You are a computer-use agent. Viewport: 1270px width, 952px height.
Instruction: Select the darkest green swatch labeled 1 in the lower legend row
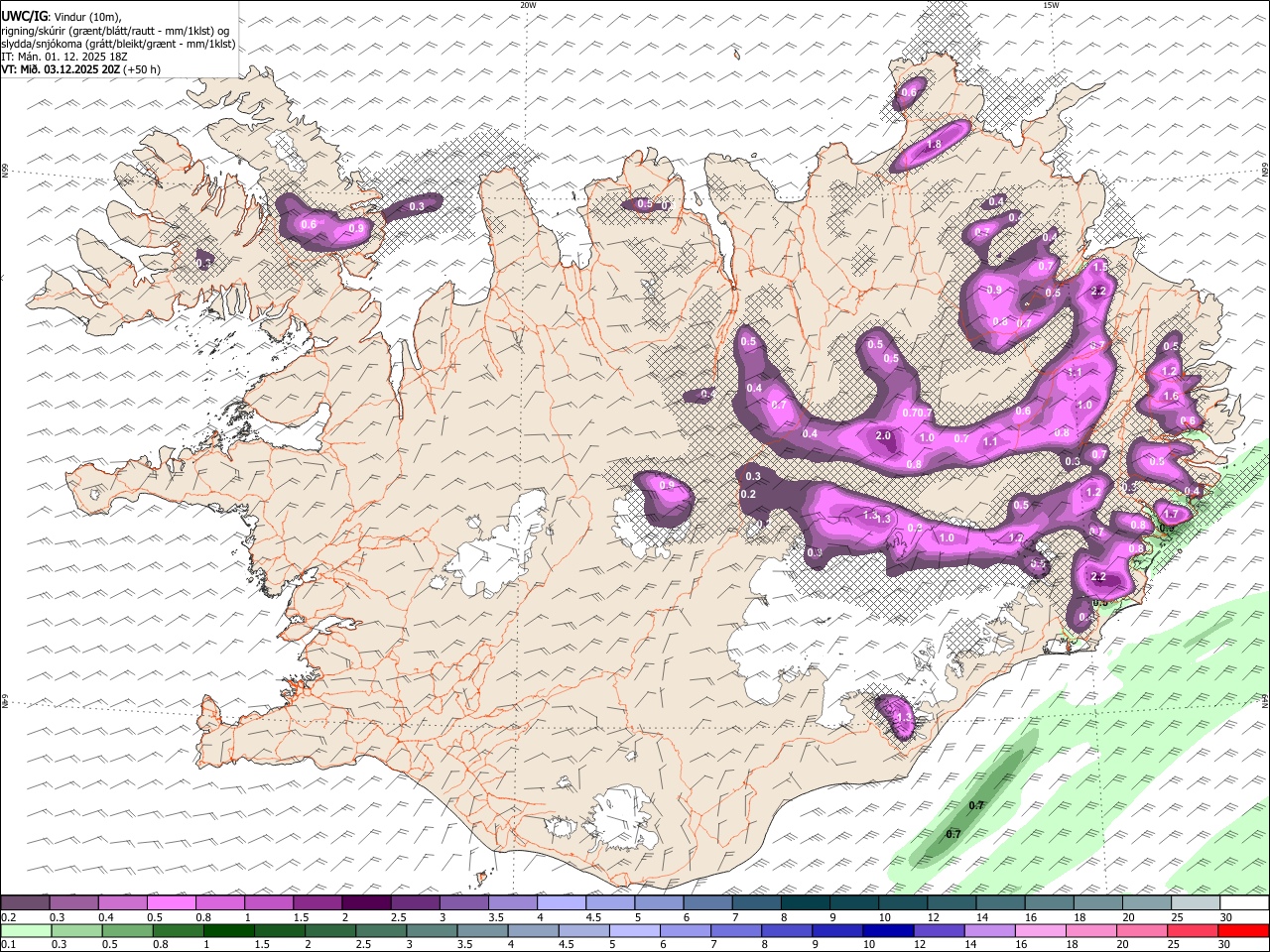(x=228, y=931)
